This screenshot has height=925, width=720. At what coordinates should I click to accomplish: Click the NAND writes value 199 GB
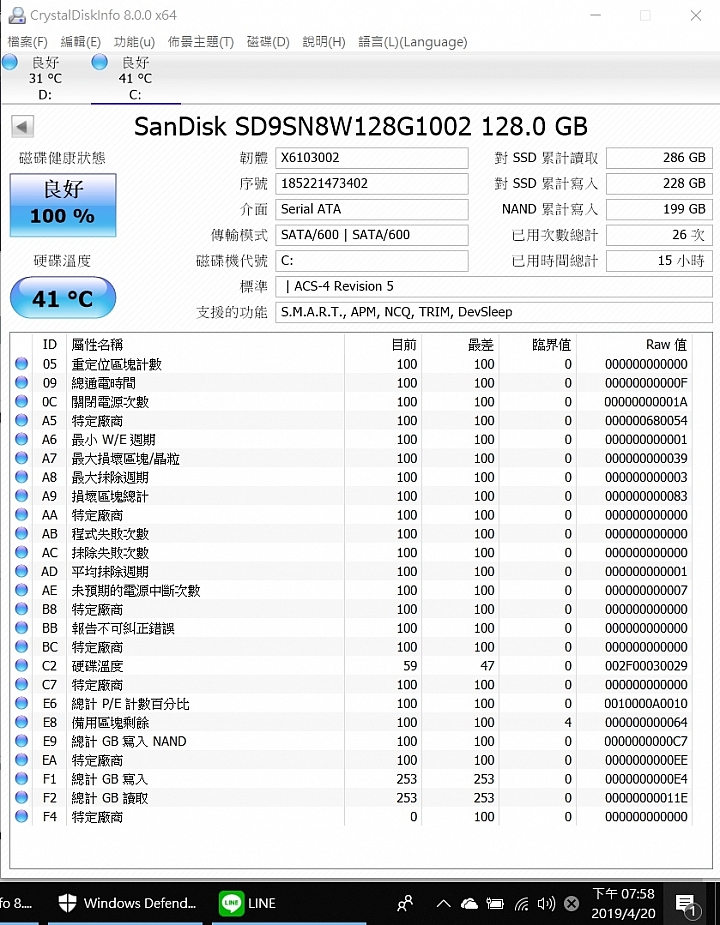point(659,209)
